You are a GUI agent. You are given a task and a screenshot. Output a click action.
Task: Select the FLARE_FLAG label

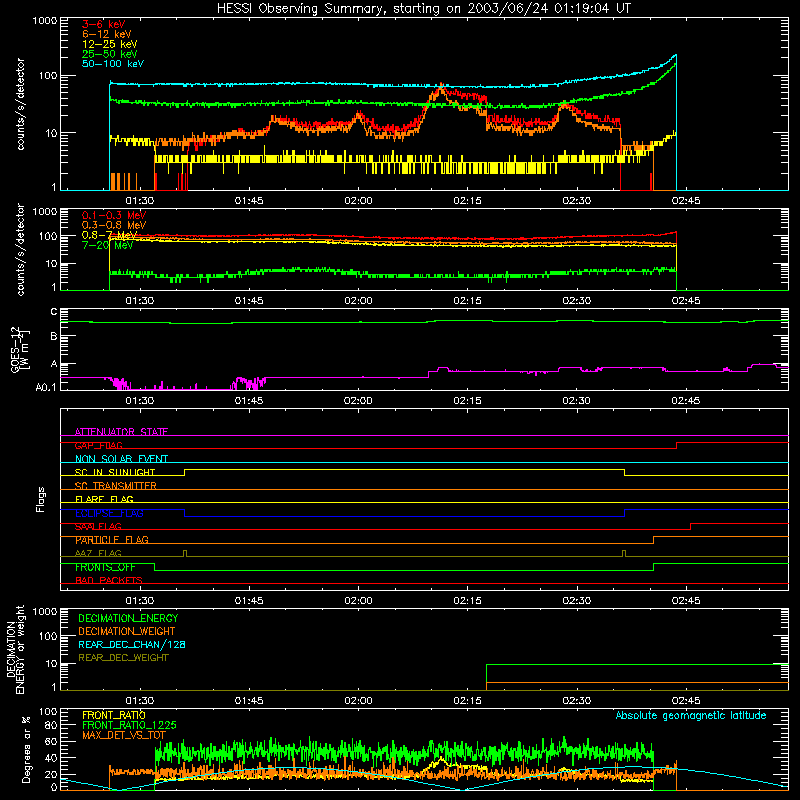coord(104,499)
